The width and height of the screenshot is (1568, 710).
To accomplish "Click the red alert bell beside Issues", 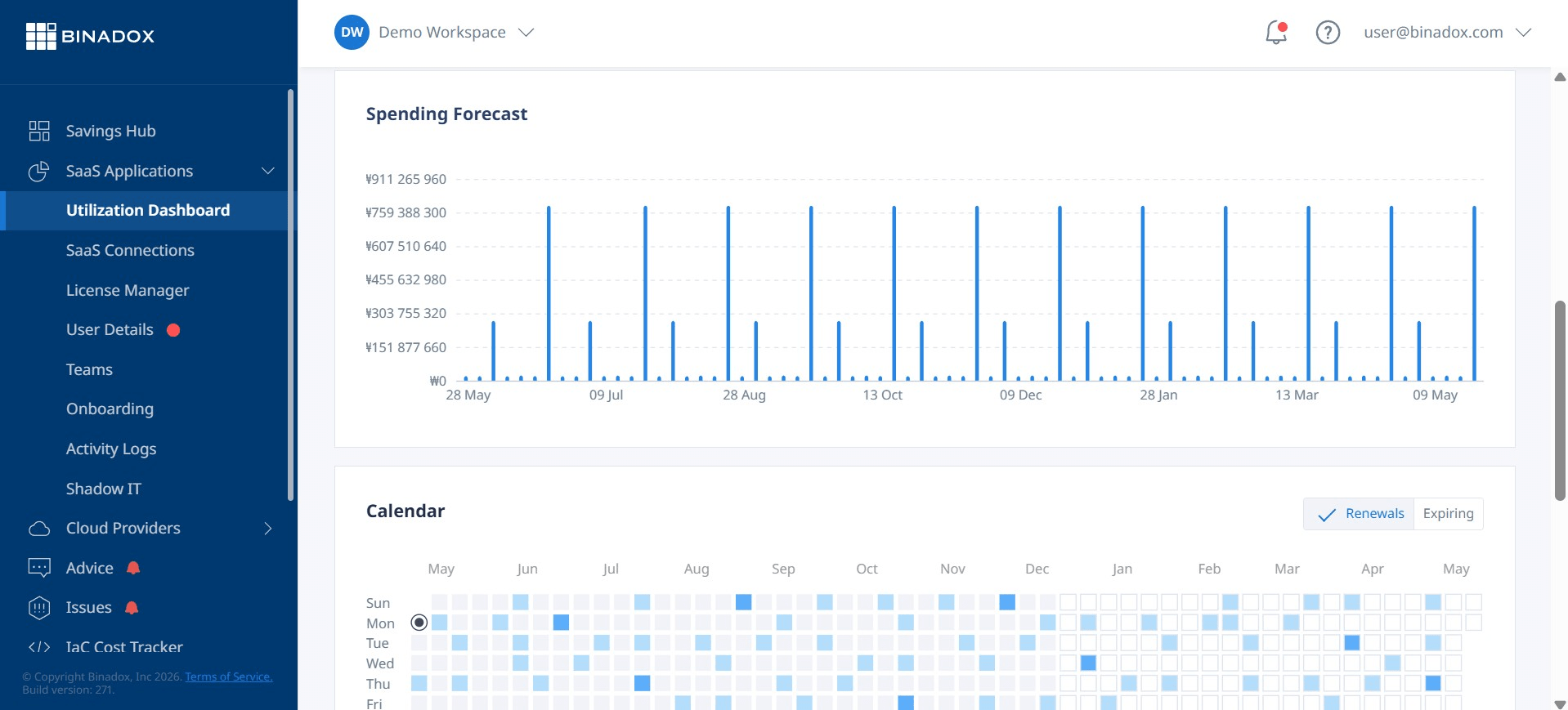I will pyautogui.click(x=132, y=608).
